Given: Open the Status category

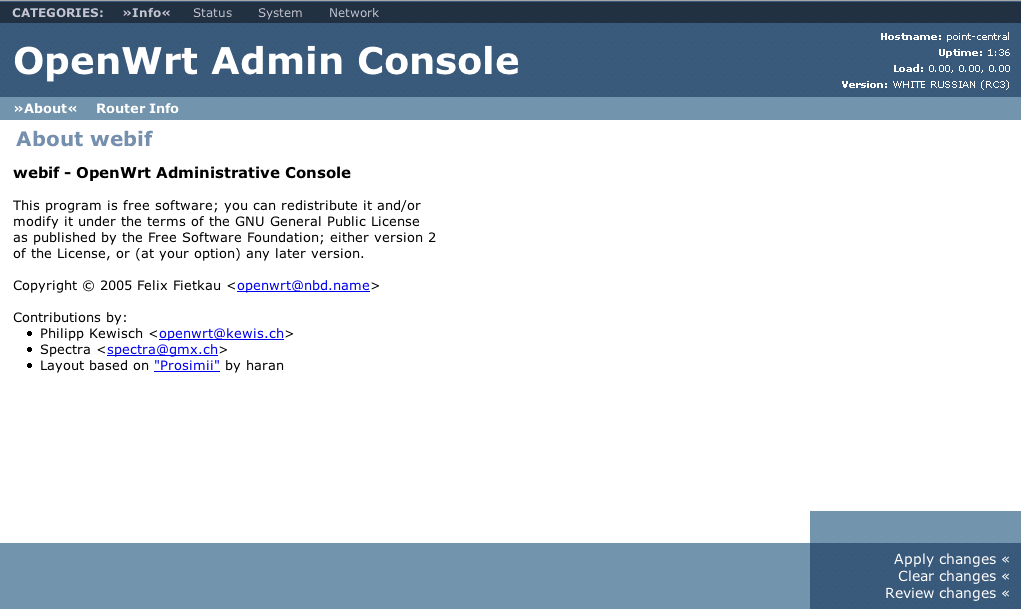Looking at the screenshot, I should [x=212, y=13].
